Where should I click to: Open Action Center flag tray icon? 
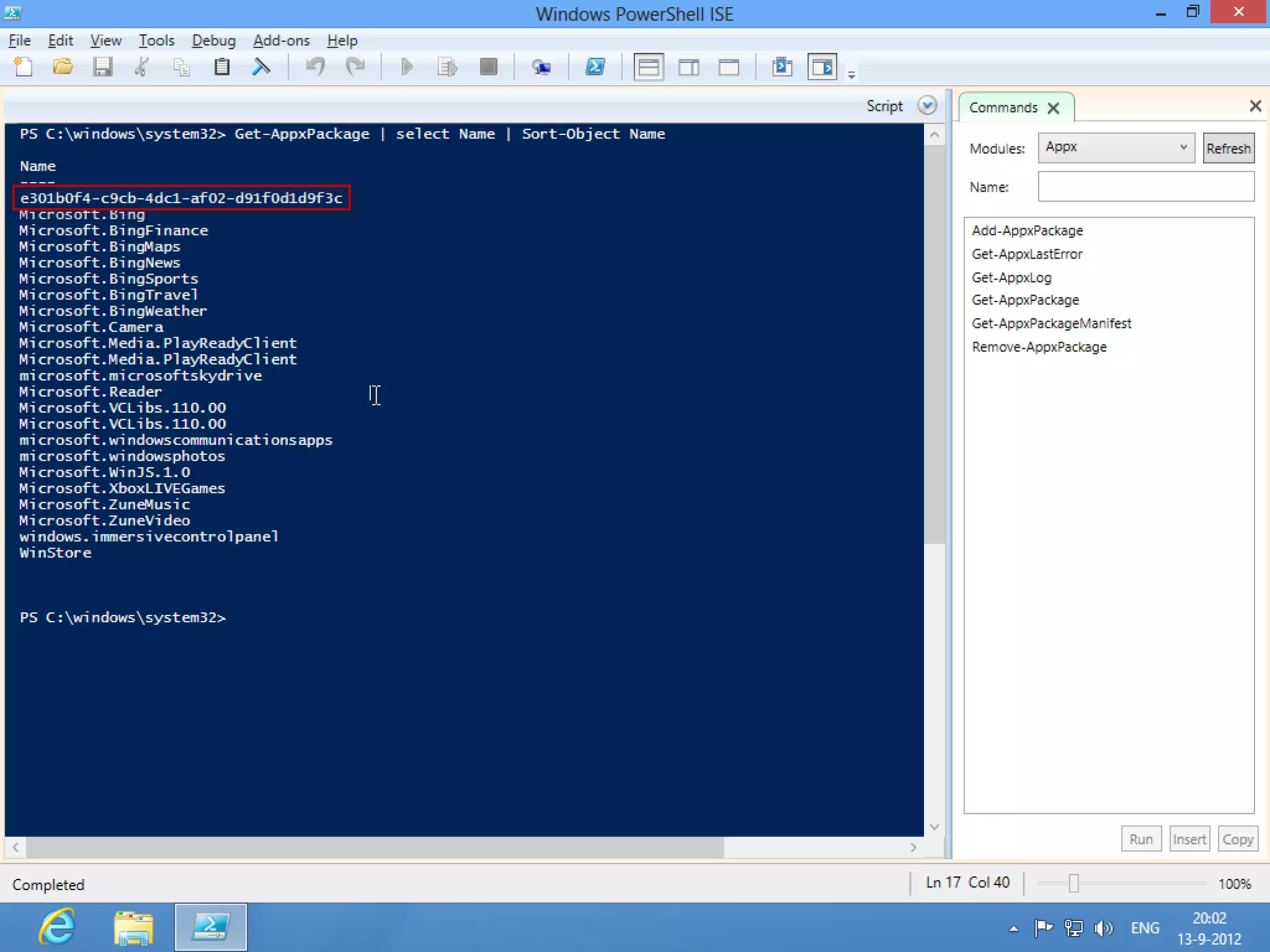coord(1044,928)
